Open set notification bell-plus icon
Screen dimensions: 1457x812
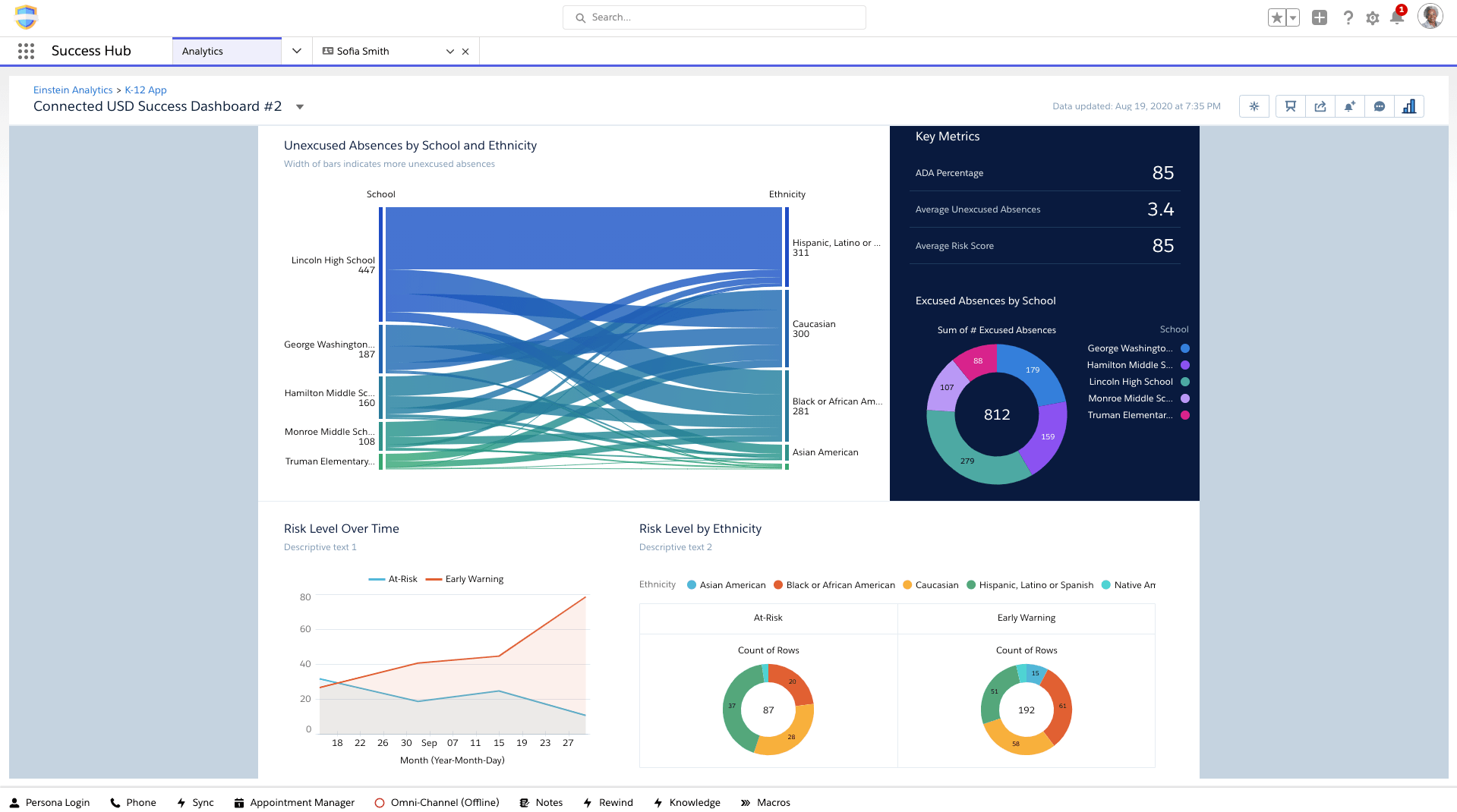(x=1349, y=106)
